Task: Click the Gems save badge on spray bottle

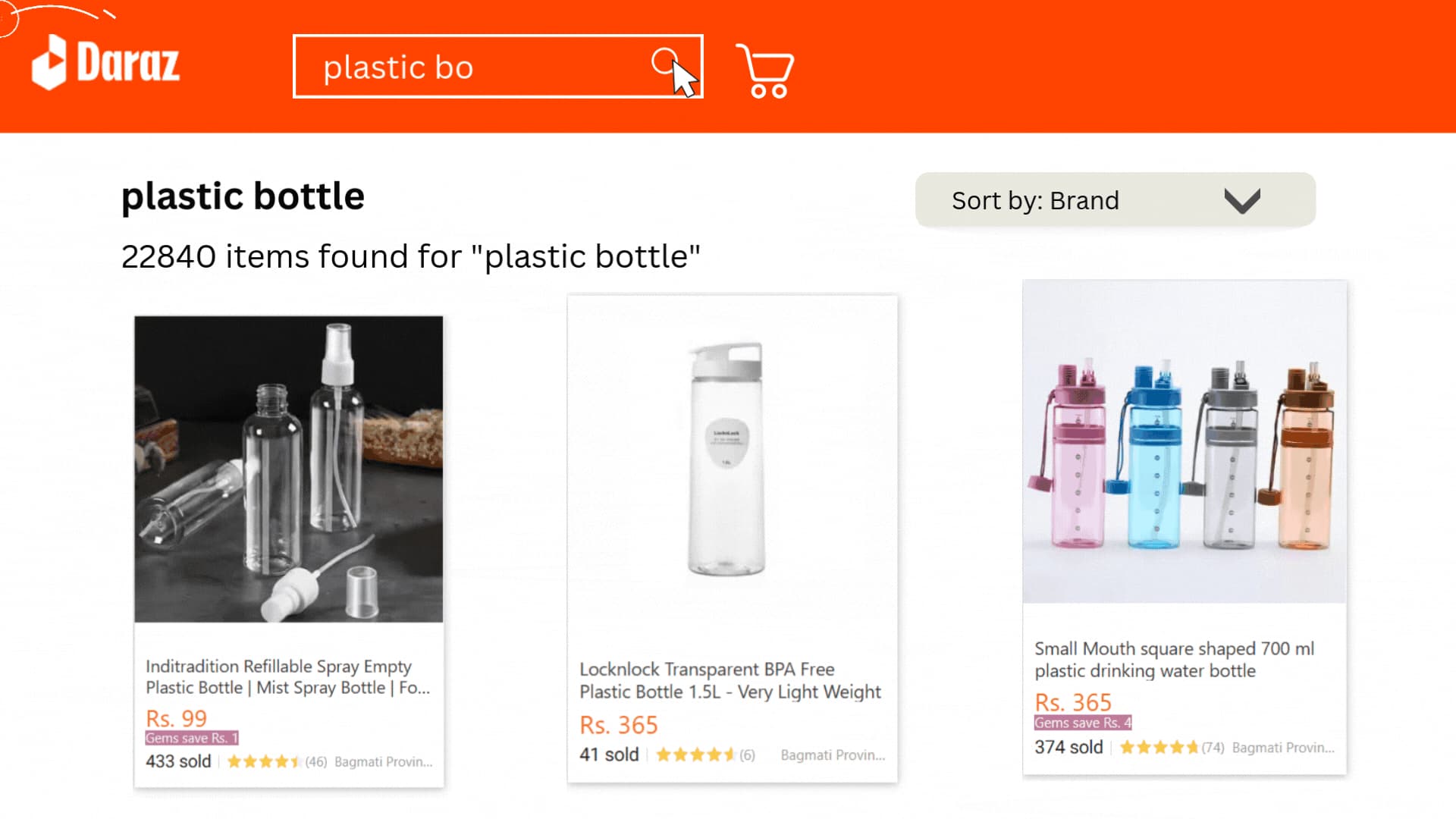Action: [192, 738]
